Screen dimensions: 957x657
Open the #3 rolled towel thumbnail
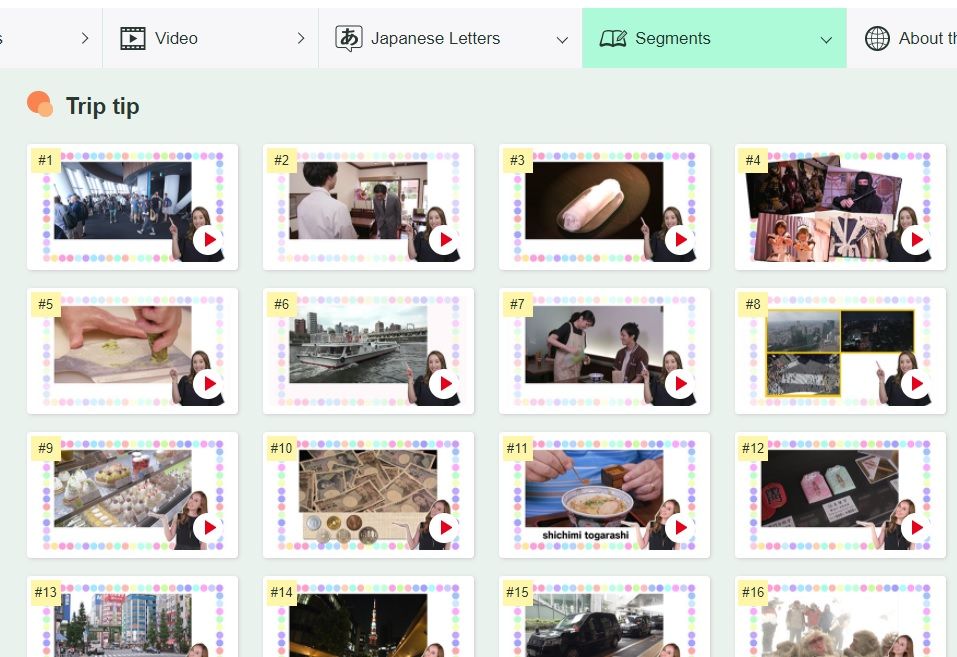604,207
